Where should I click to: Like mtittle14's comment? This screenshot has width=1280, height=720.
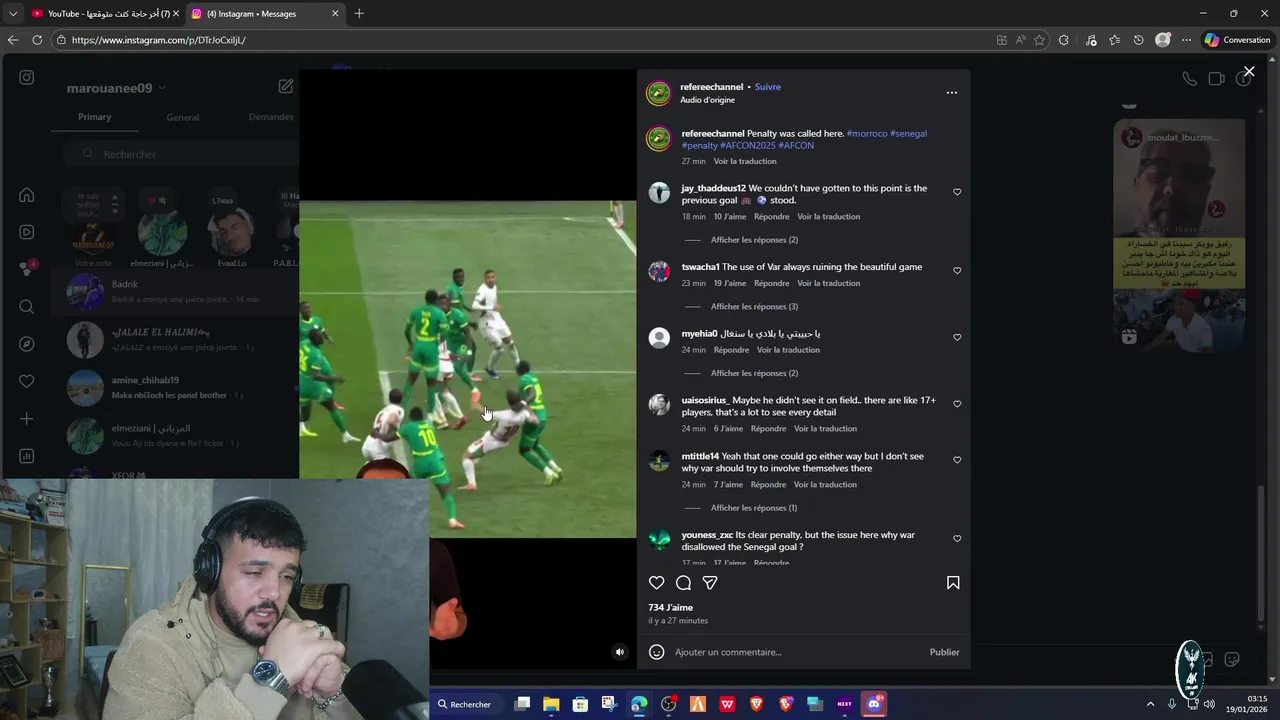point(957,460)
